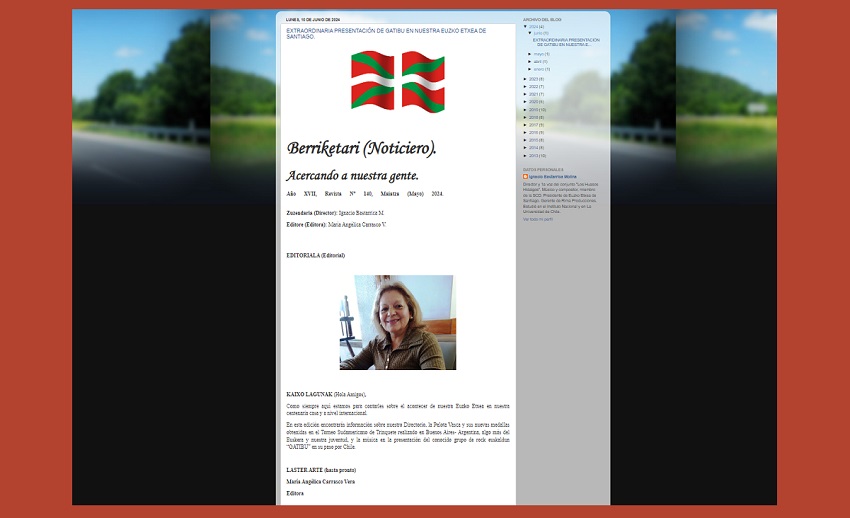Open the 2013 year link in the archive

coord(533,156)
